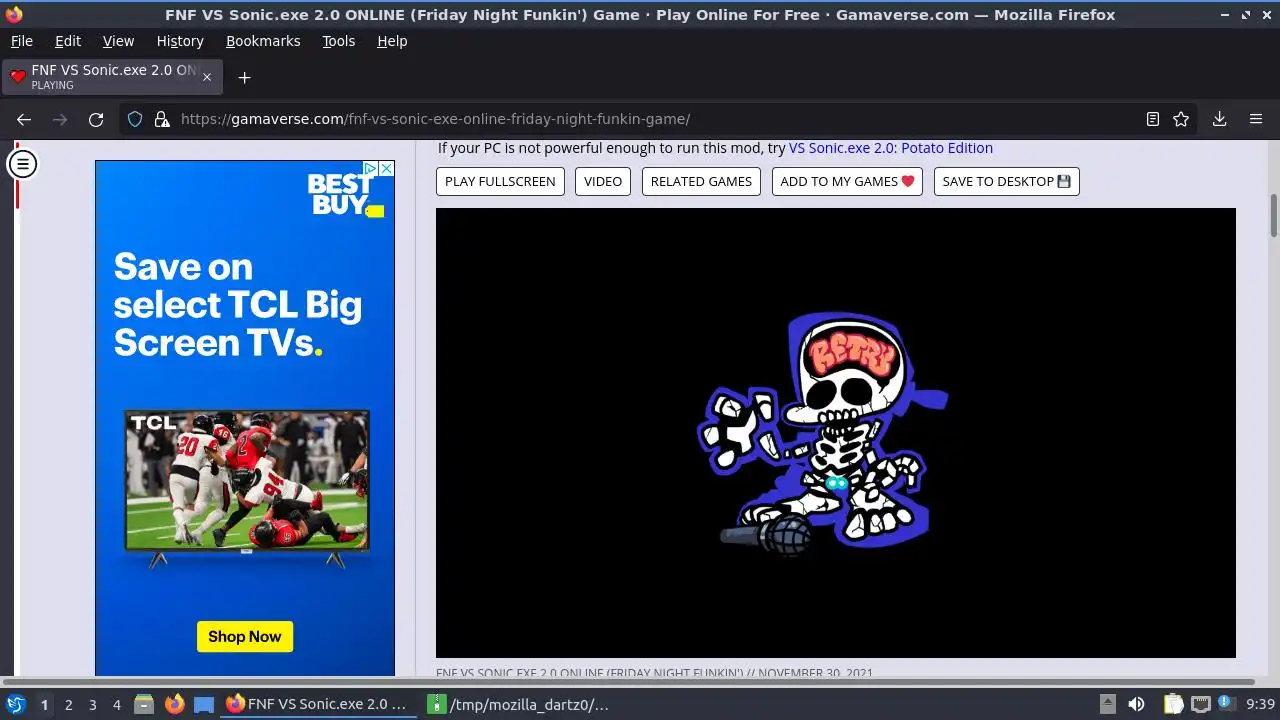
Task: Open clipboard manager tray icon
Action: click(x=1173, y=704)
